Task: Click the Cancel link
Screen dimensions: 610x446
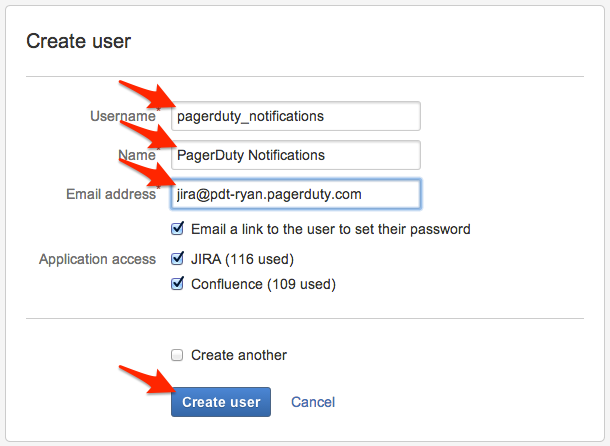Action: (313, 402)
